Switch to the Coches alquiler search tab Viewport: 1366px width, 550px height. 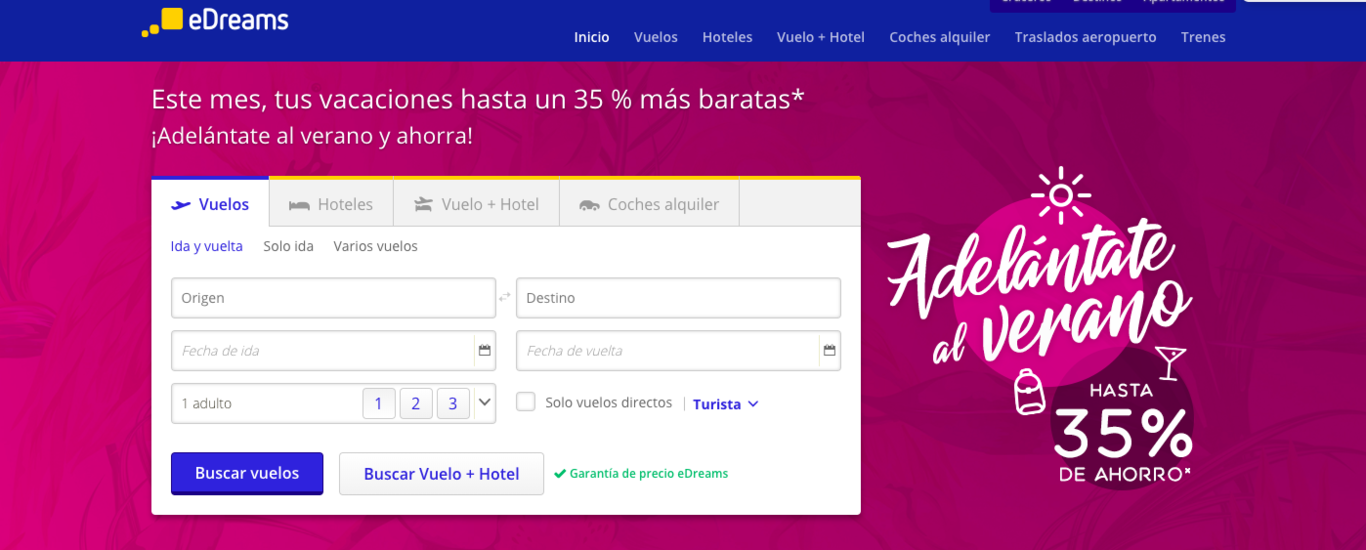(649, 204)
